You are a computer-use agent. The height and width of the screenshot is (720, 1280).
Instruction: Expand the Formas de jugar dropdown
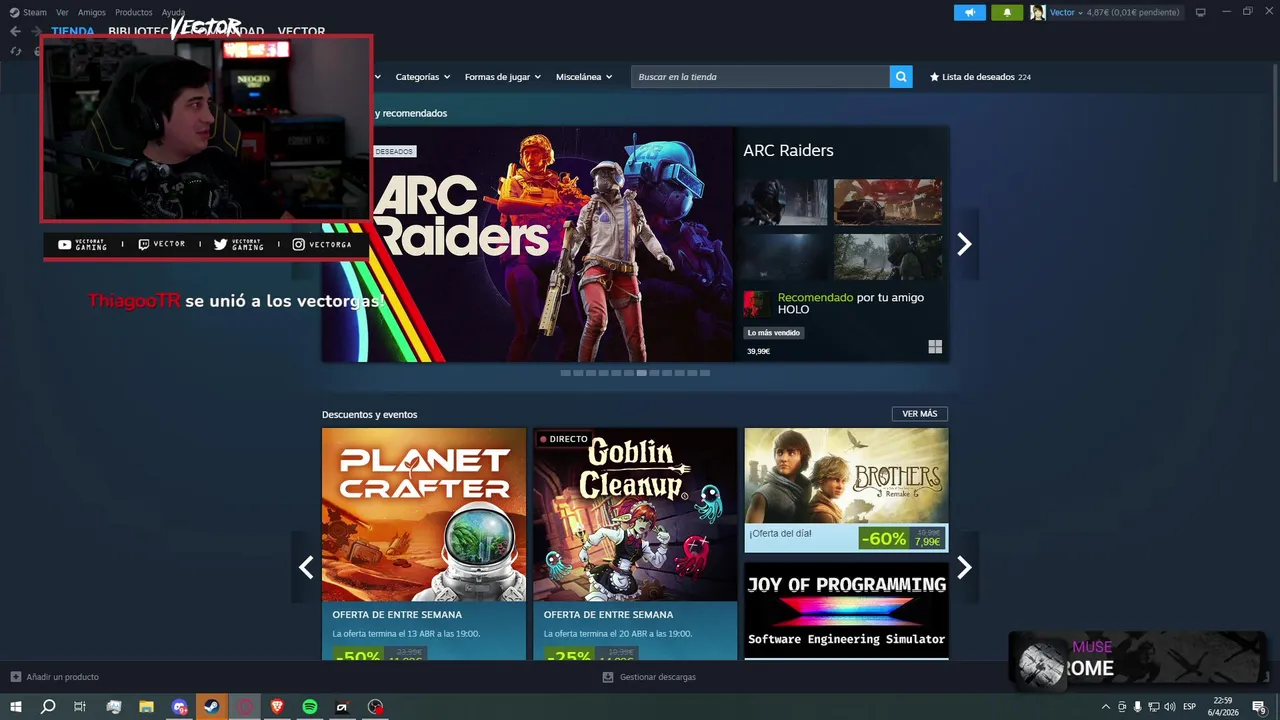point(502,77)
